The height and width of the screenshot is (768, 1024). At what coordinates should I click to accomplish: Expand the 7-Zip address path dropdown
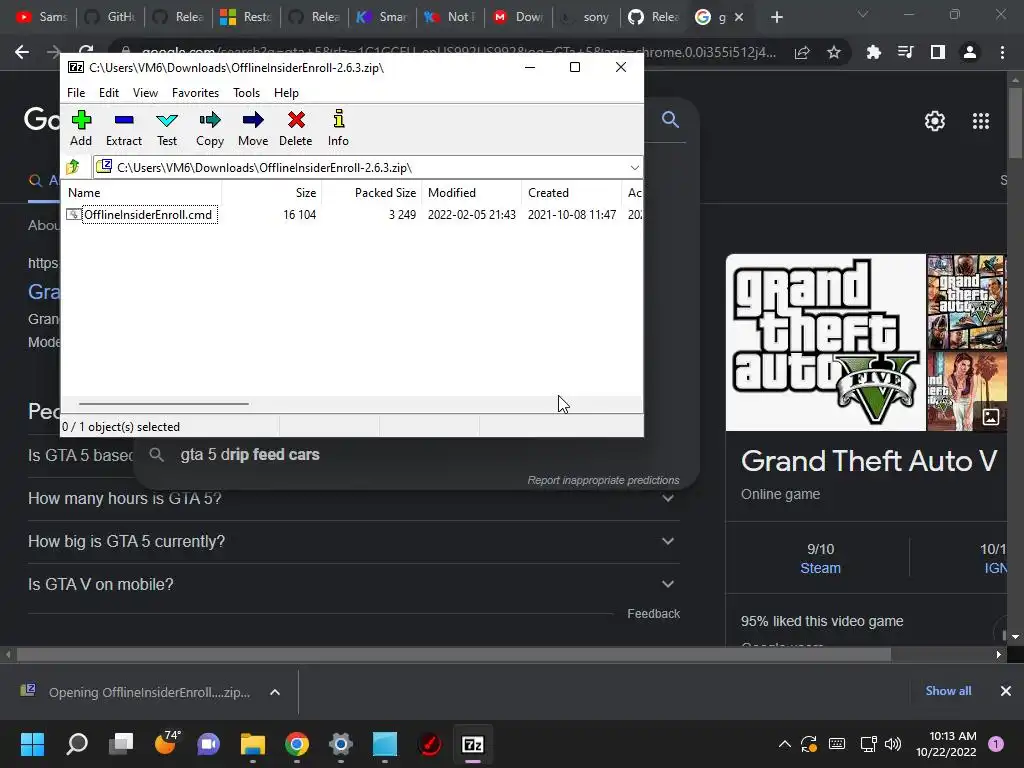pyautogui.click(x=634, y=168)
